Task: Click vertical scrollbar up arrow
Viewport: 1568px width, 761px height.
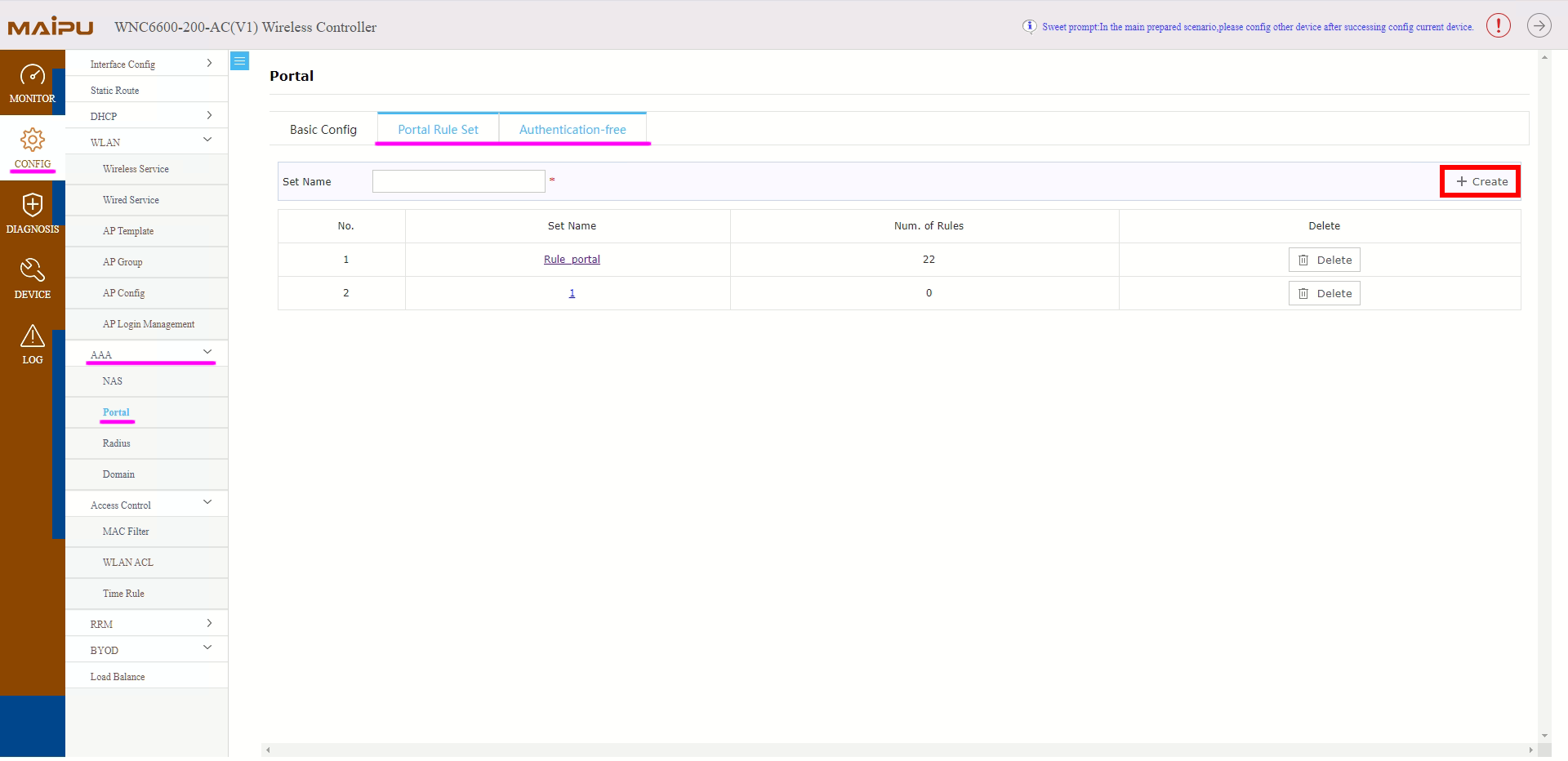Action: pos(1543,57)
